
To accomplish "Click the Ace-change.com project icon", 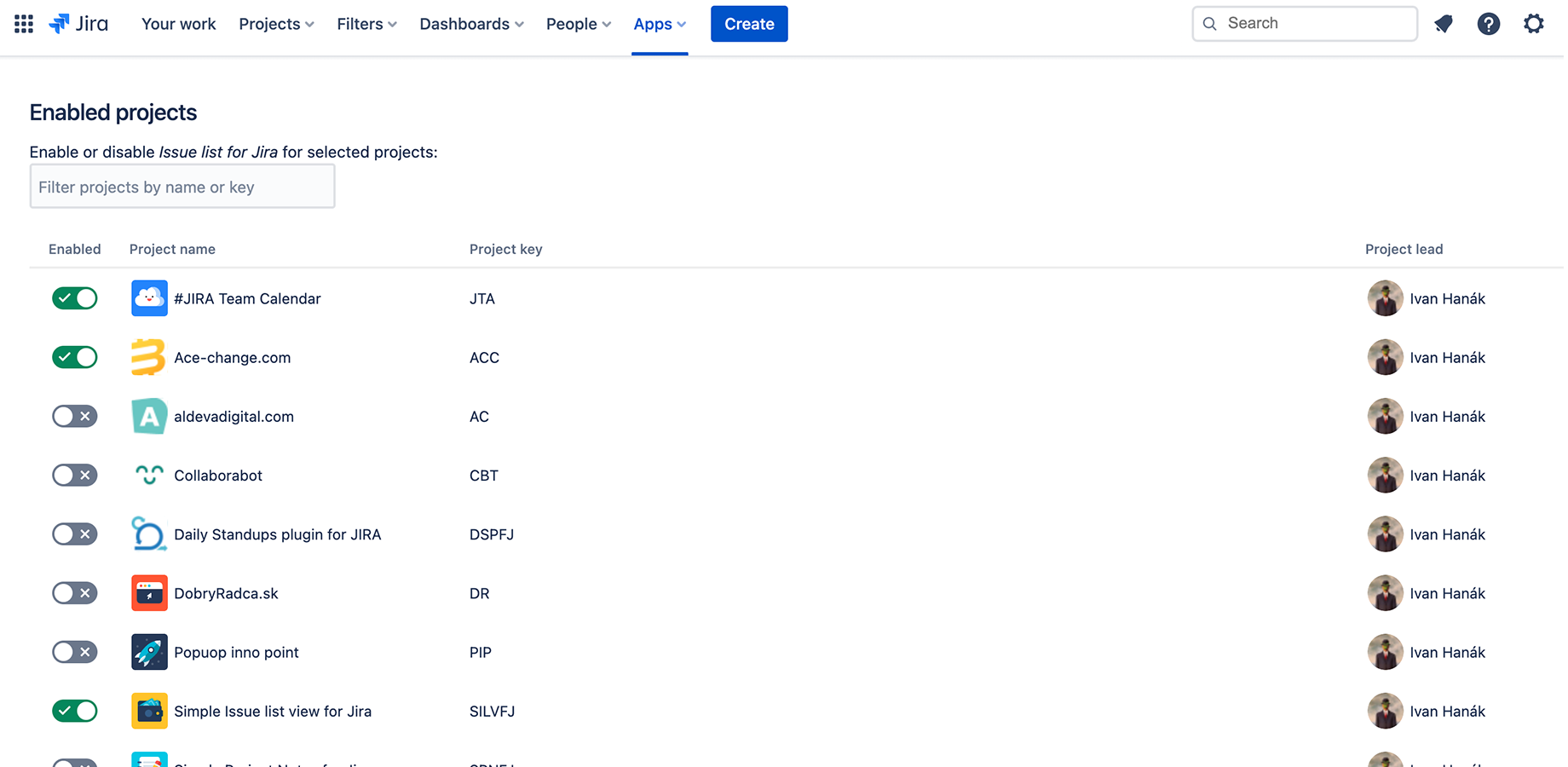I will point(149,357).
